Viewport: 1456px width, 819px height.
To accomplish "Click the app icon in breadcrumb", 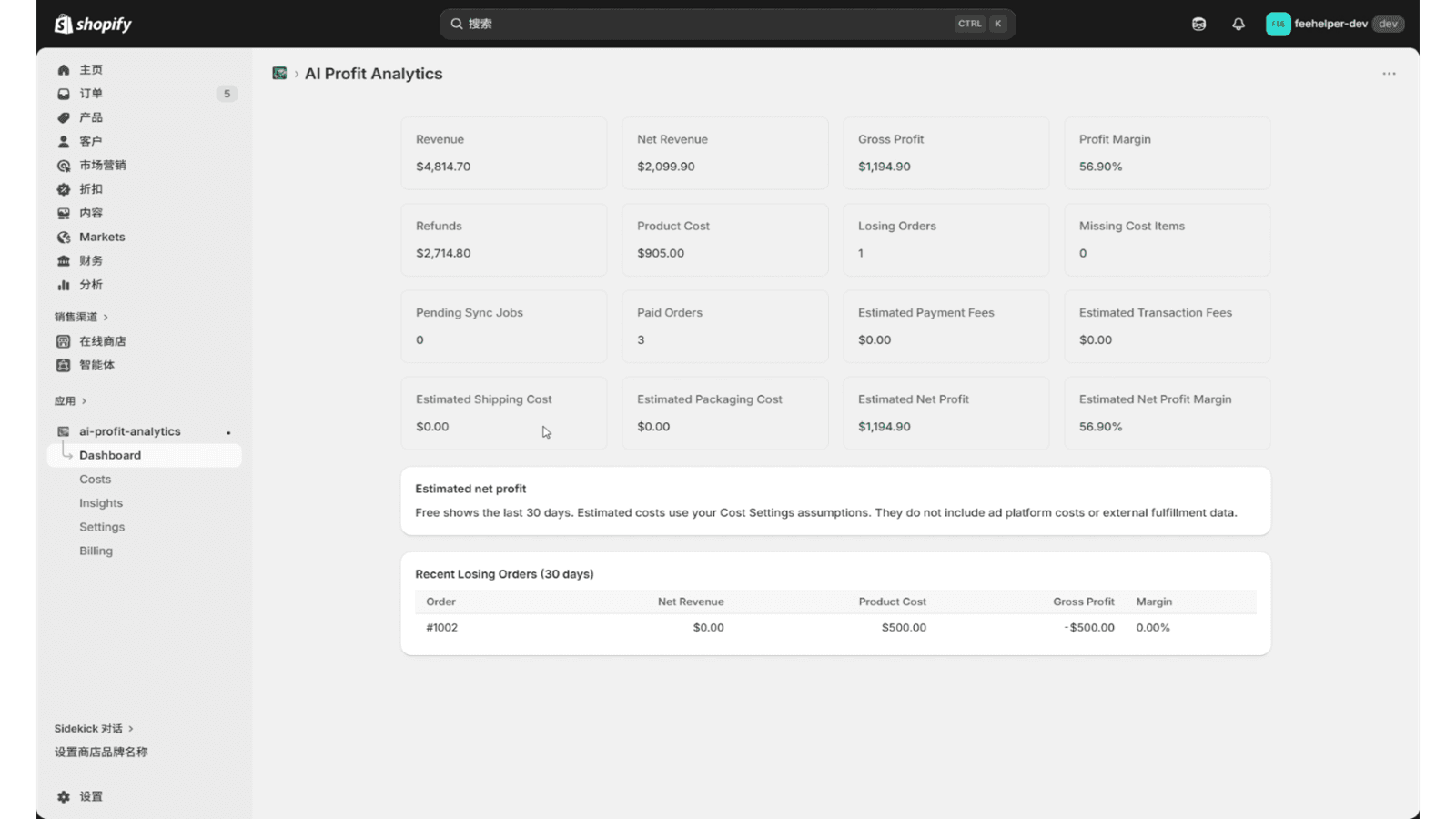I will pos(279,73).
